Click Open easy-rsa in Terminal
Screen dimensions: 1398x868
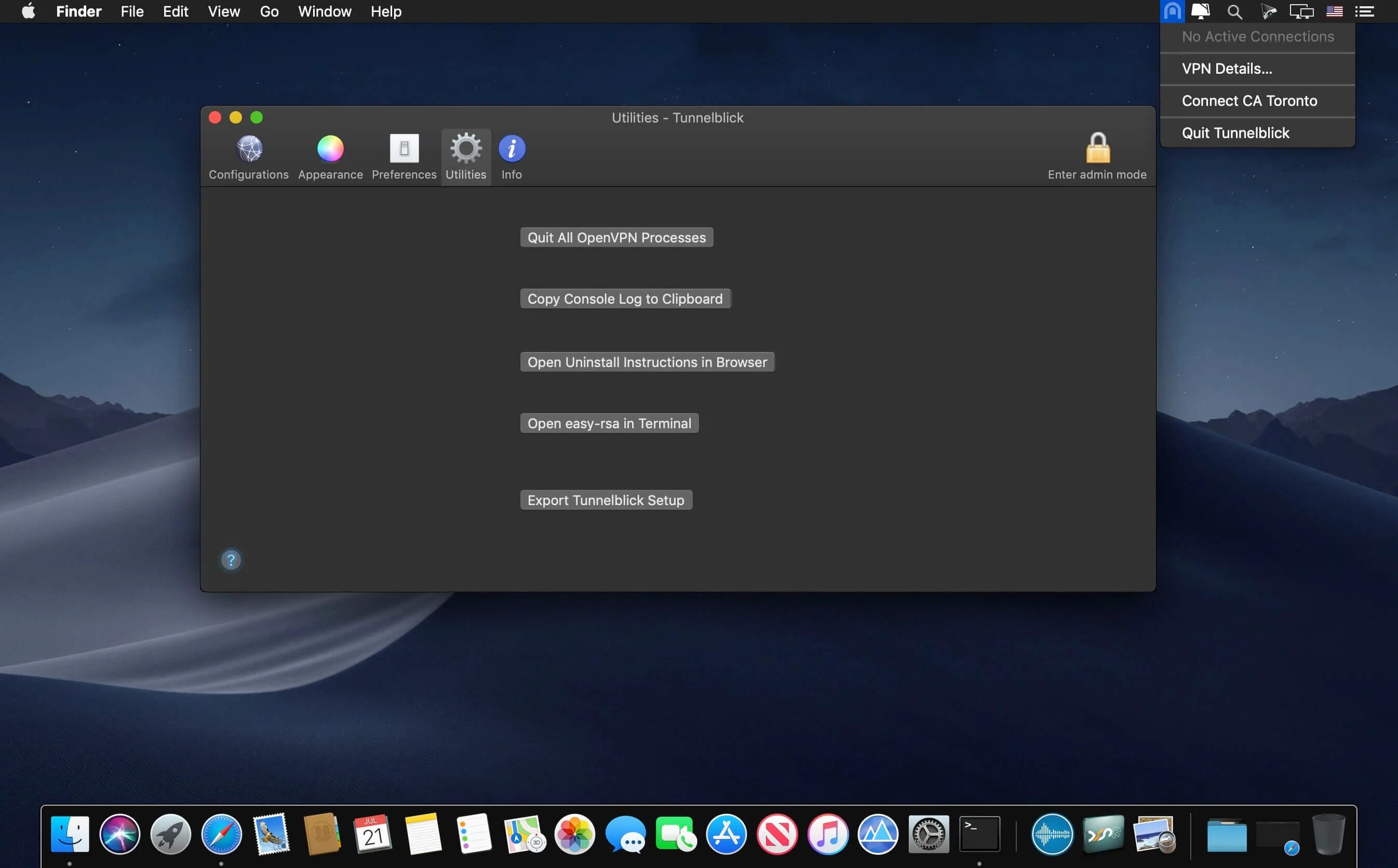point(609,424)
